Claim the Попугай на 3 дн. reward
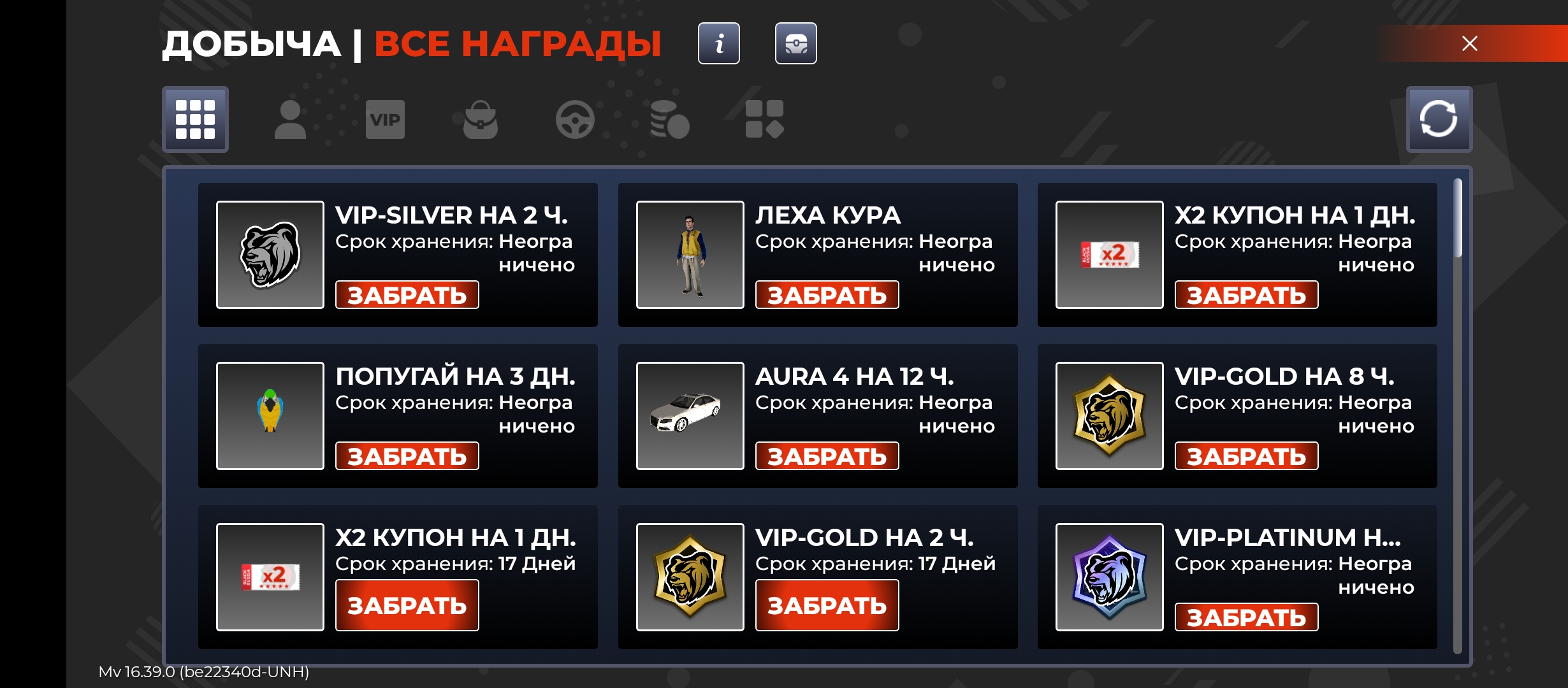Screen dimensions: 1568x688 coord(407,456)
